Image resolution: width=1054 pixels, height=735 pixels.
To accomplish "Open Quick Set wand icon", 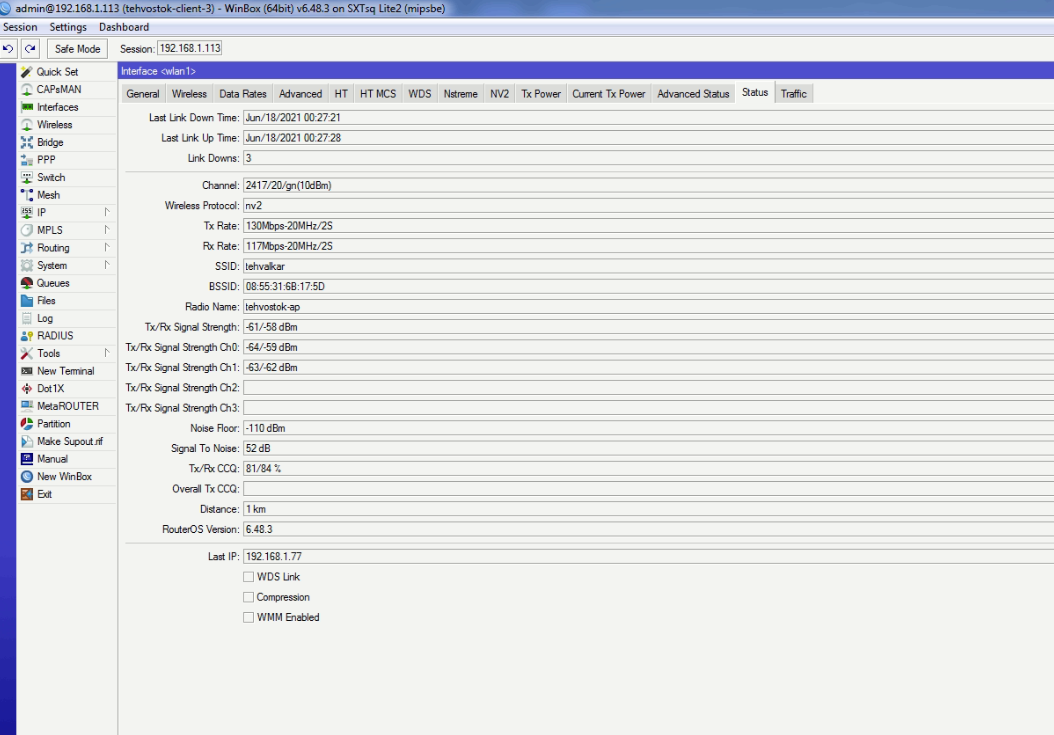I will [x=26, y=72].
